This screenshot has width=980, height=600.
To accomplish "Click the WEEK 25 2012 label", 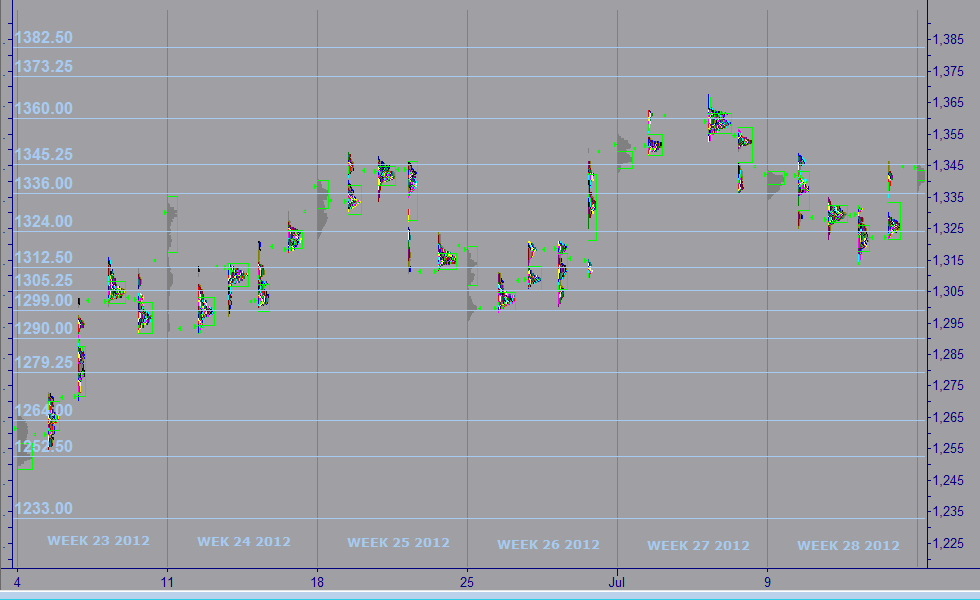I will point(398,543).
